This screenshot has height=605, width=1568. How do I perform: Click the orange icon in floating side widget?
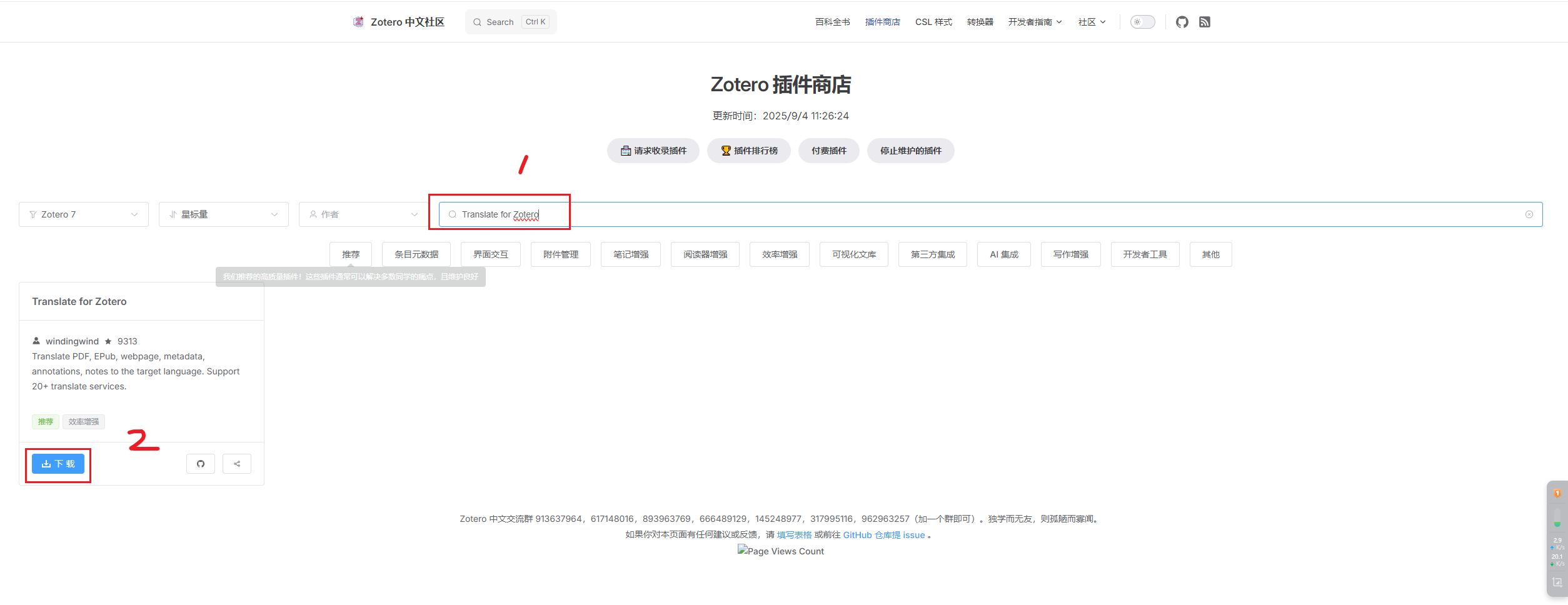pos(1557,493)
